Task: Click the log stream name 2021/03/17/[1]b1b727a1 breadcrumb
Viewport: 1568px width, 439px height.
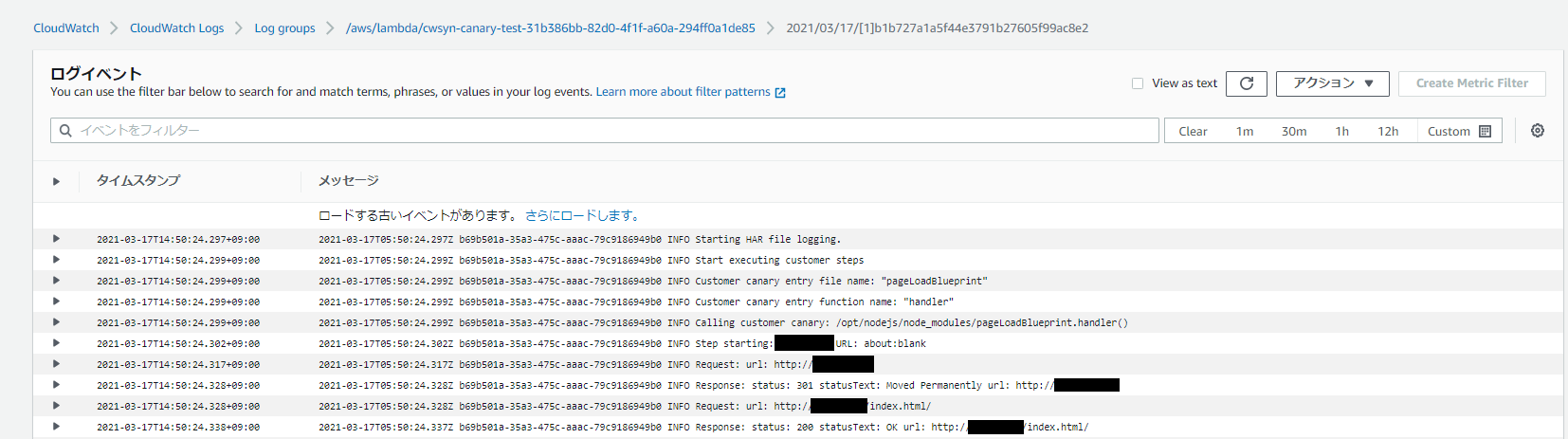Action: pyautogui.click(x=937, y=28)
